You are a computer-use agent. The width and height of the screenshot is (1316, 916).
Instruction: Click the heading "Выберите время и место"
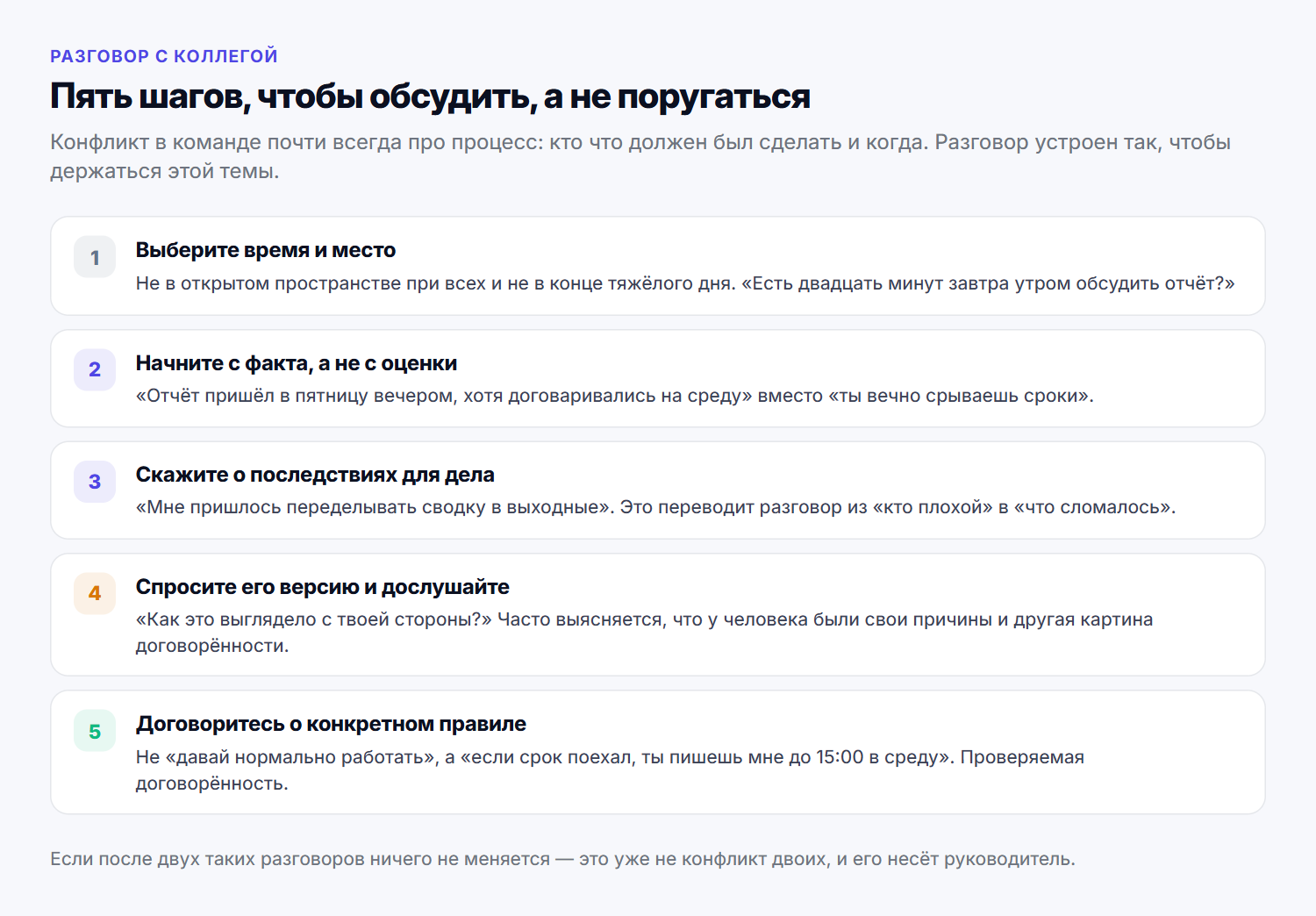pos(266,250)
